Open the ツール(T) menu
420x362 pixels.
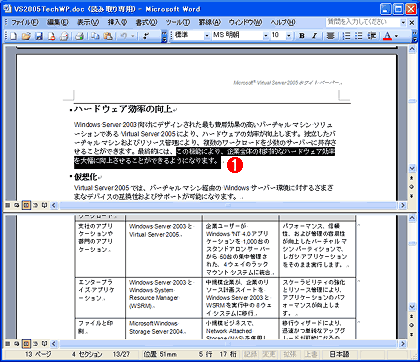(178, 22)
